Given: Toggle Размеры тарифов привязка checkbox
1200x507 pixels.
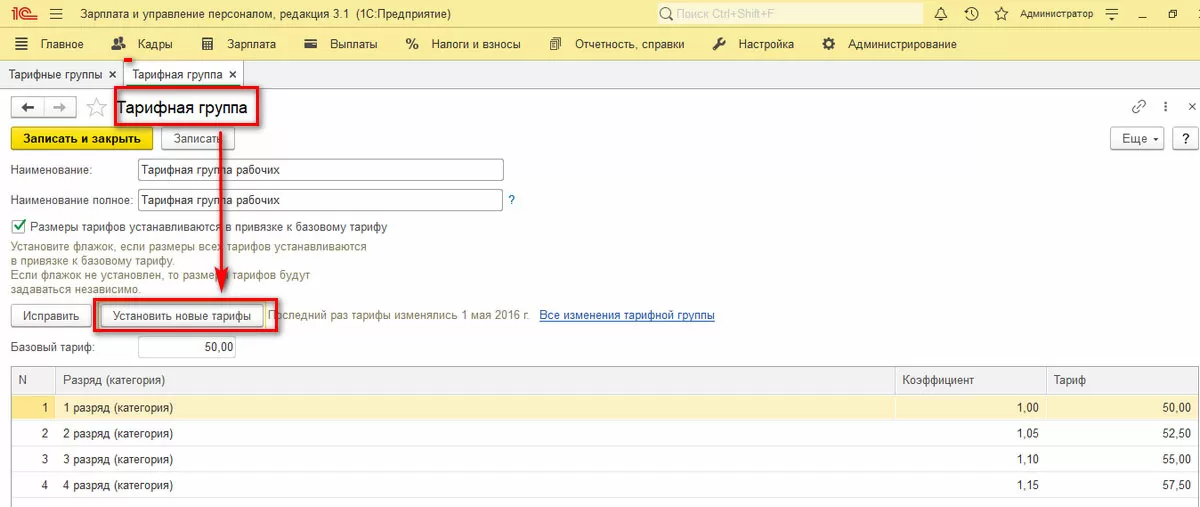Looking at the screenshot, I should (x=18, y=227).
